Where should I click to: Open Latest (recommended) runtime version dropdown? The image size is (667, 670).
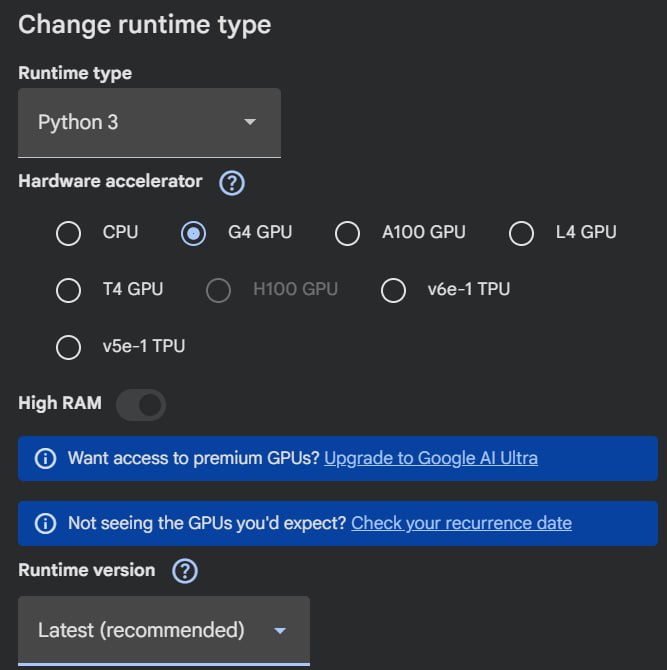tap(164, 630)
